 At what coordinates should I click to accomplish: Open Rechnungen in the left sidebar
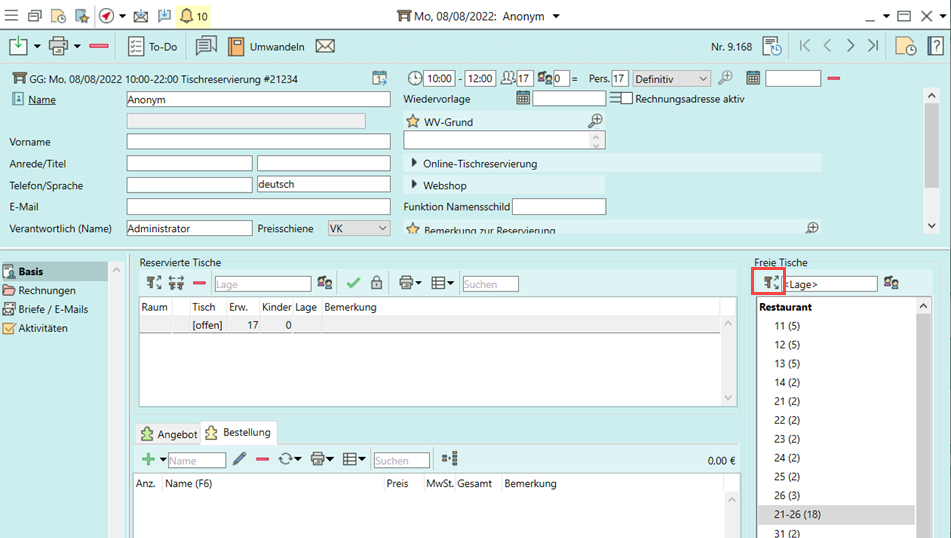pos(46,290)
